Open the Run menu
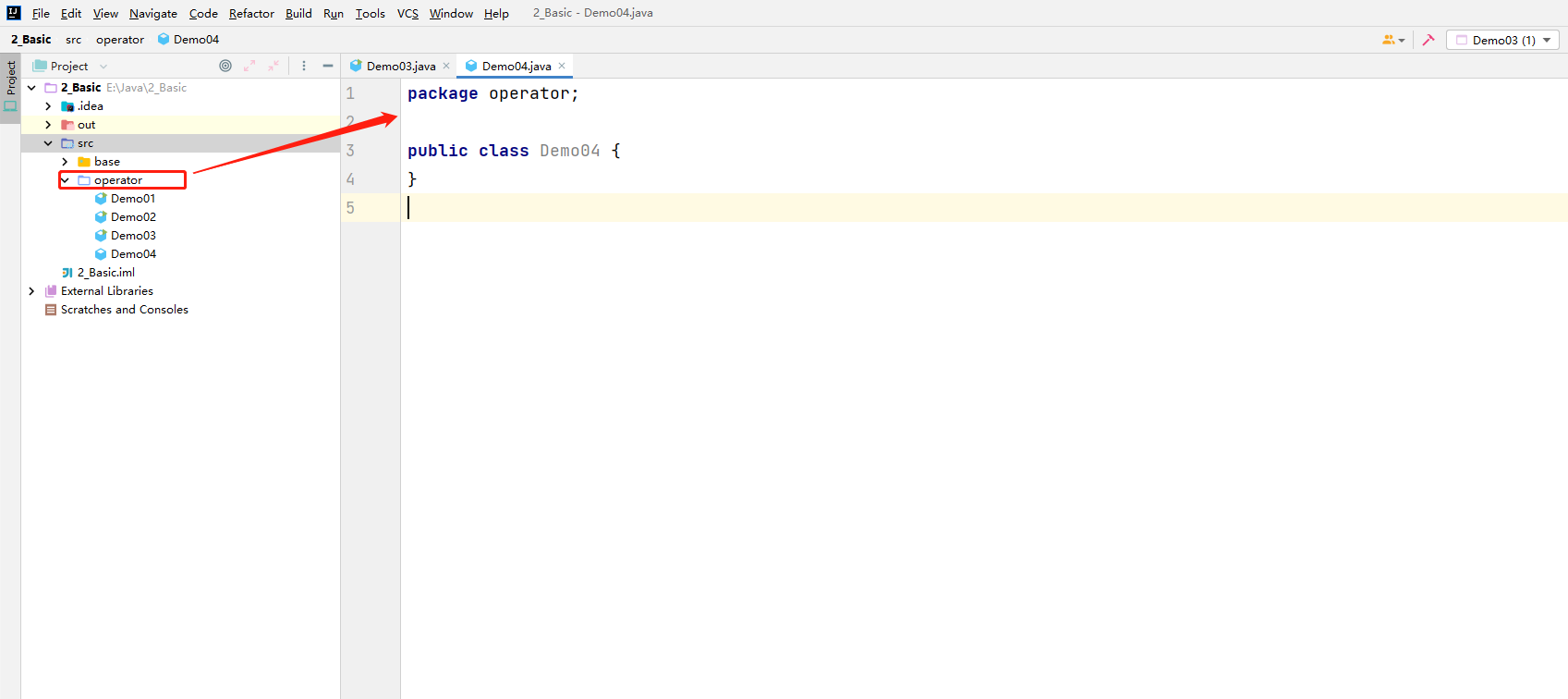 coord(334,13)
